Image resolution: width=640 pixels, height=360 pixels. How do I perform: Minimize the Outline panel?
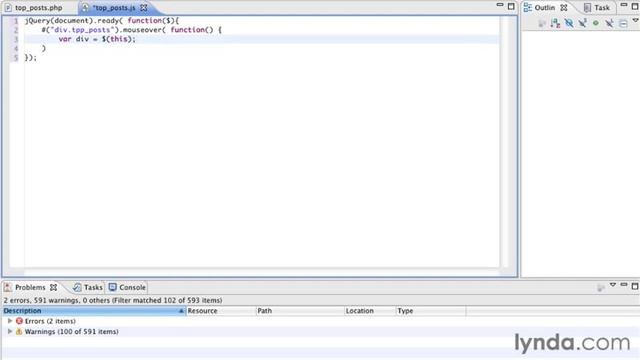(x=624, y=5)
